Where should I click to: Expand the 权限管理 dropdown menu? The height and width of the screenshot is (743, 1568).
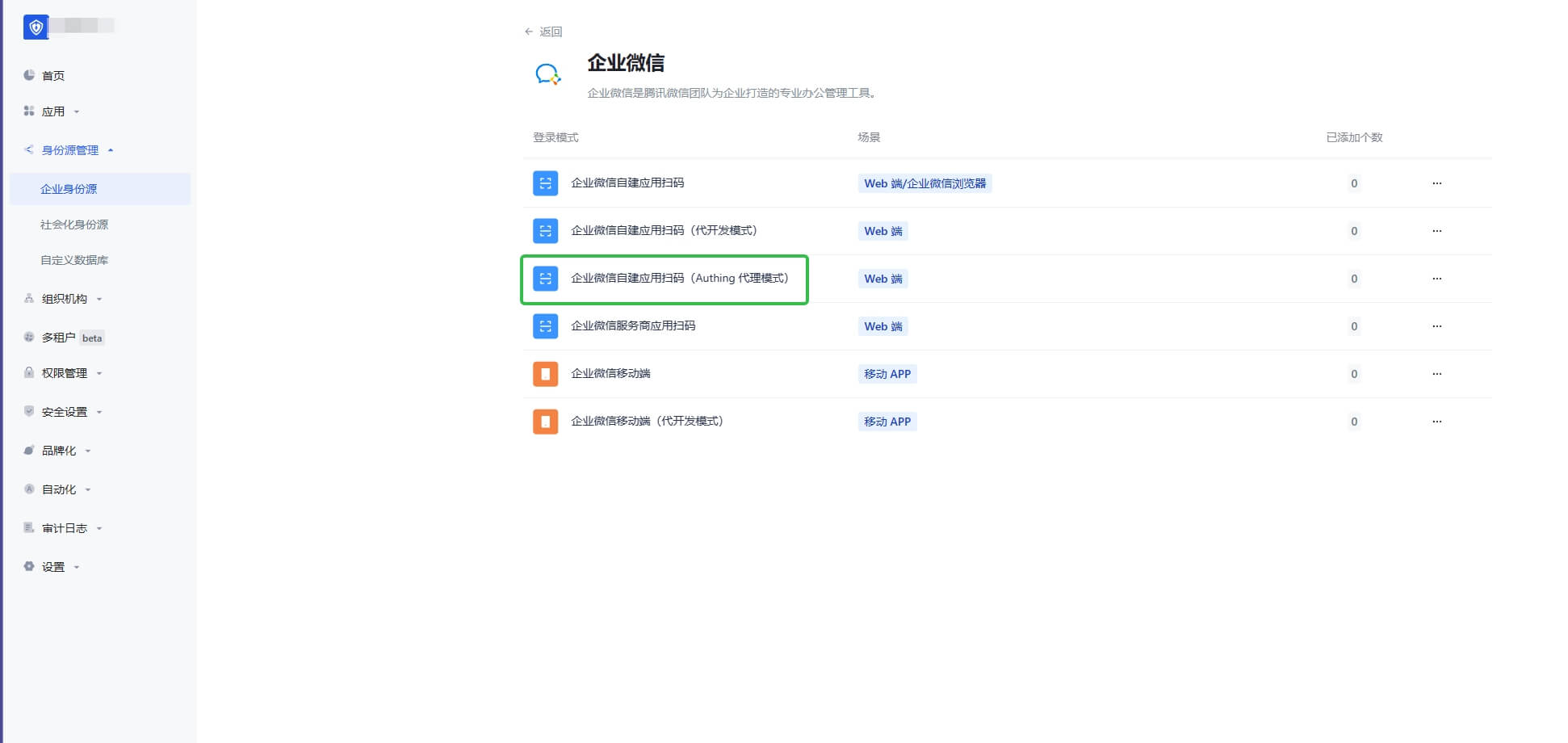65,373
